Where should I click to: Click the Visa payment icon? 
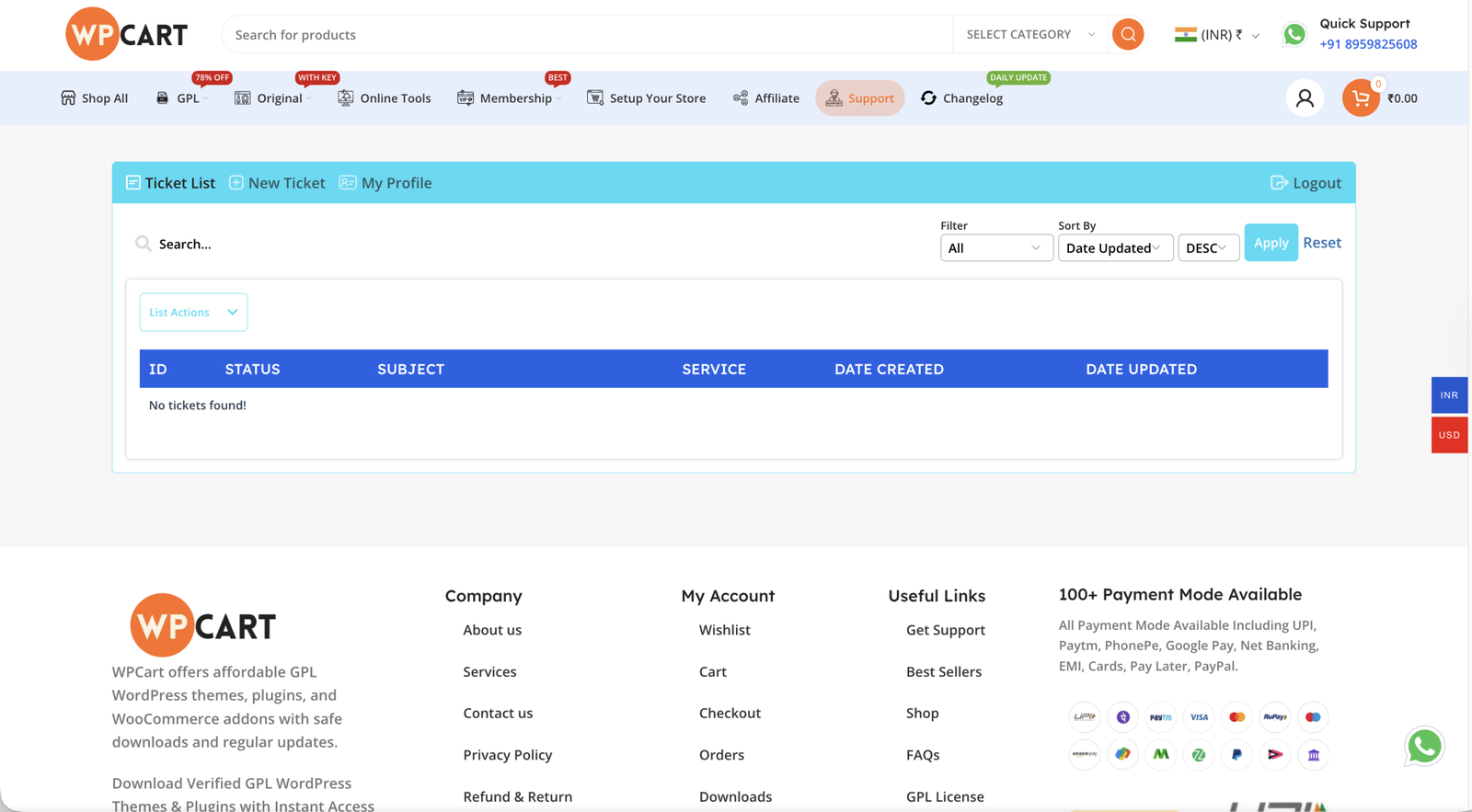(1199, 717)
